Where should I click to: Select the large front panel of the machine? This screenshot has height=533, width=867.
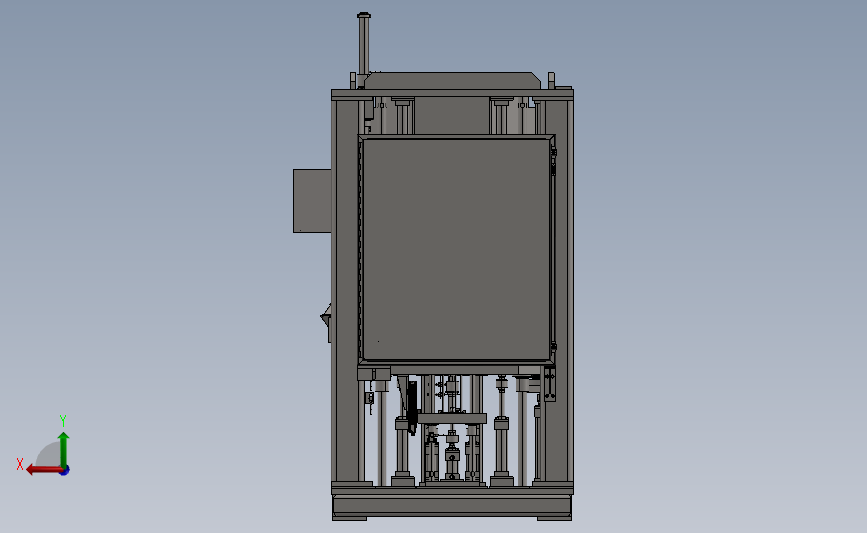[456, 249]
